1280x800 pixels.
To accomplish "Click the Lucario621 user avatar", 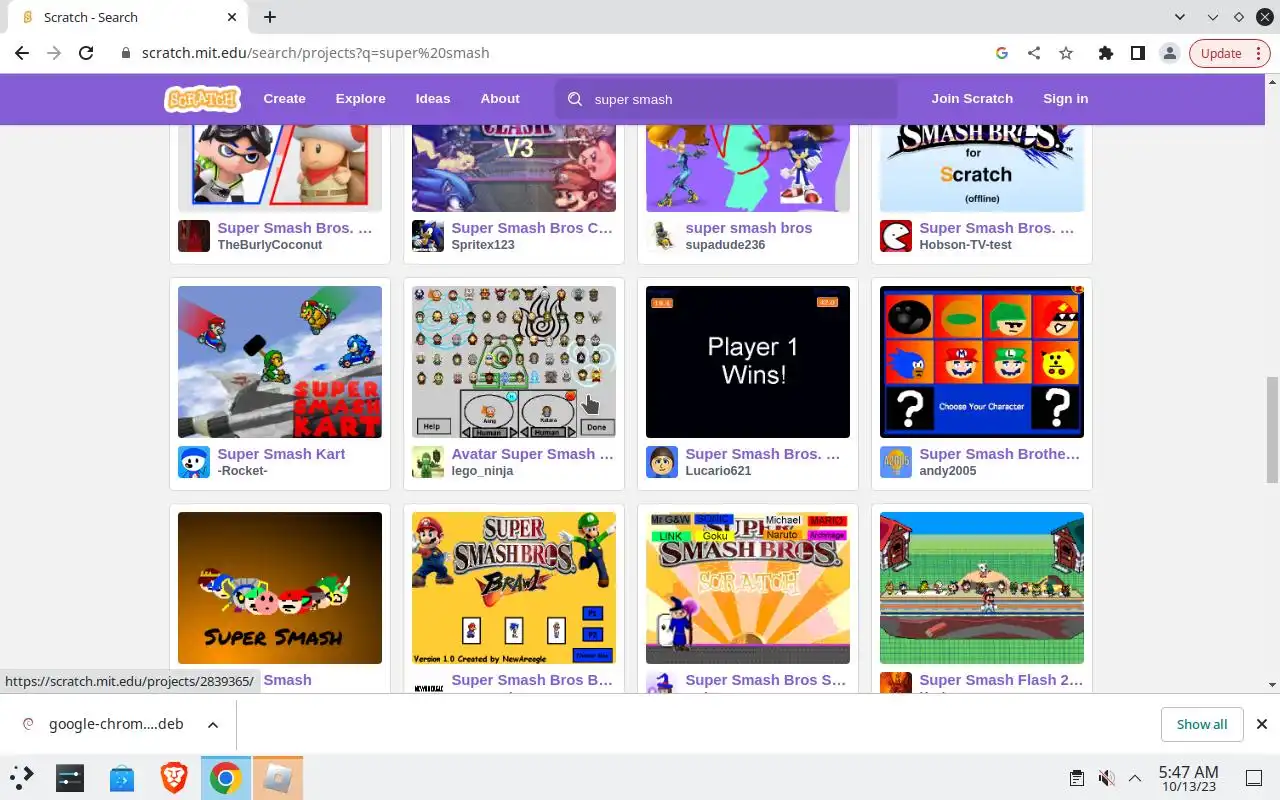I will point(662,462).
